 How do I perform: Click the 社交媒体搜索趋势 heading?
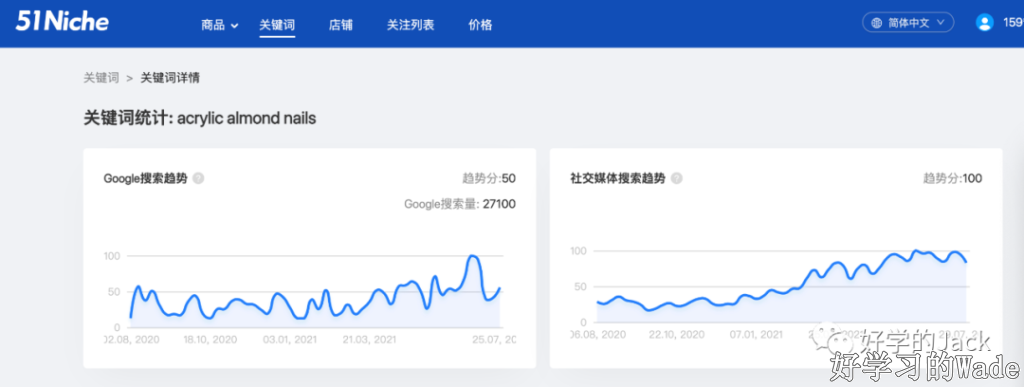(x=618, y=178)
